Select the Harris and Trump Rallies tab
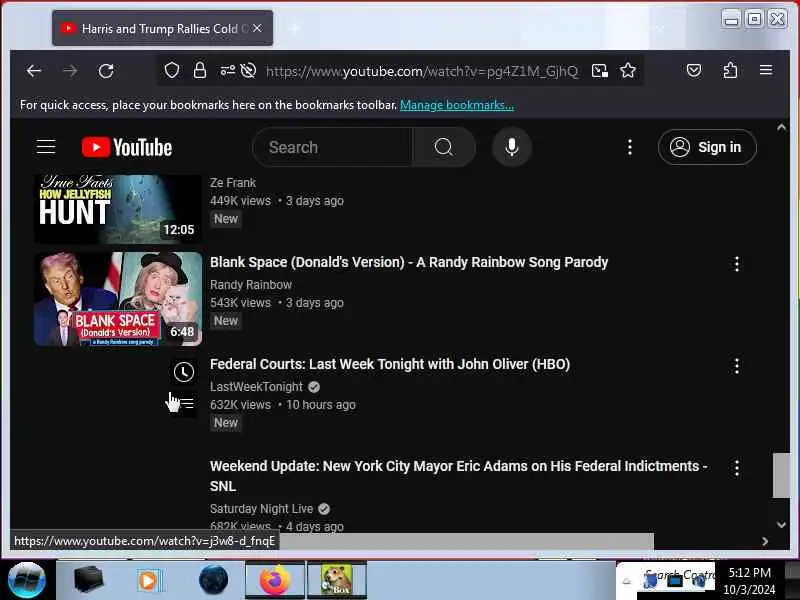Image resolution: width=800 pixels, height=600 pixels. coord(162,29)
